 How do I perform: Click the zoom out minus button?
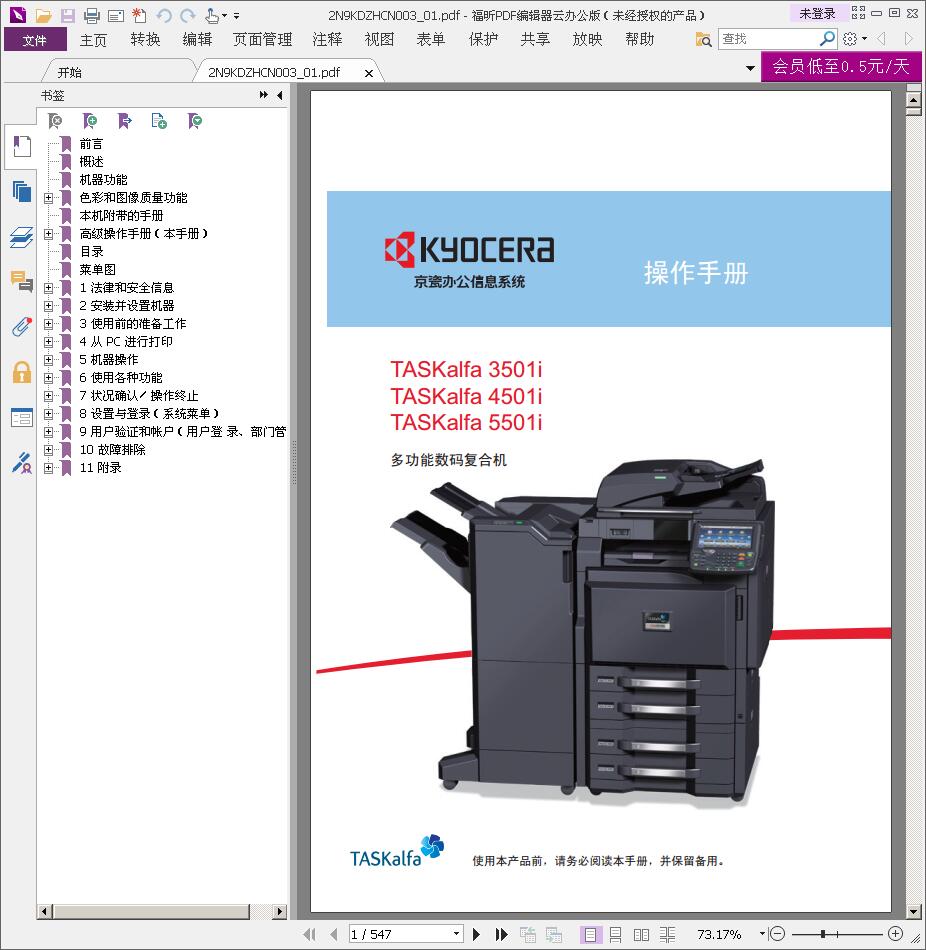click(778, 934)
